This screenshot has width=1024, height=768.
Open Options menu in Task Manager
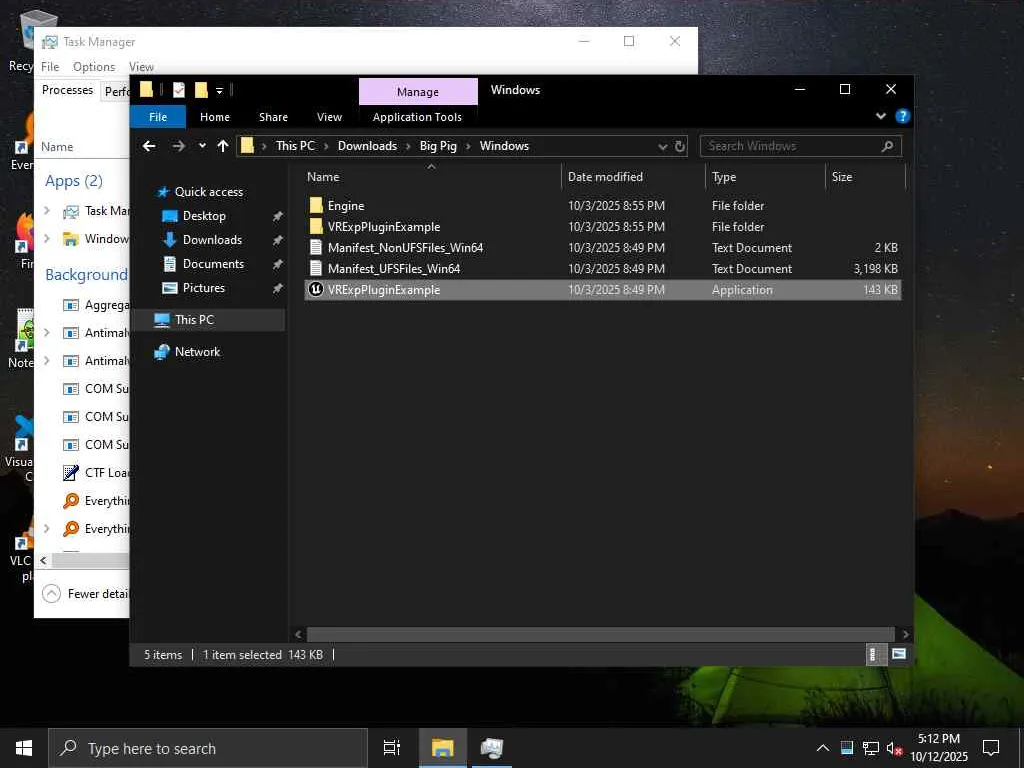click(x=94, y=67)
